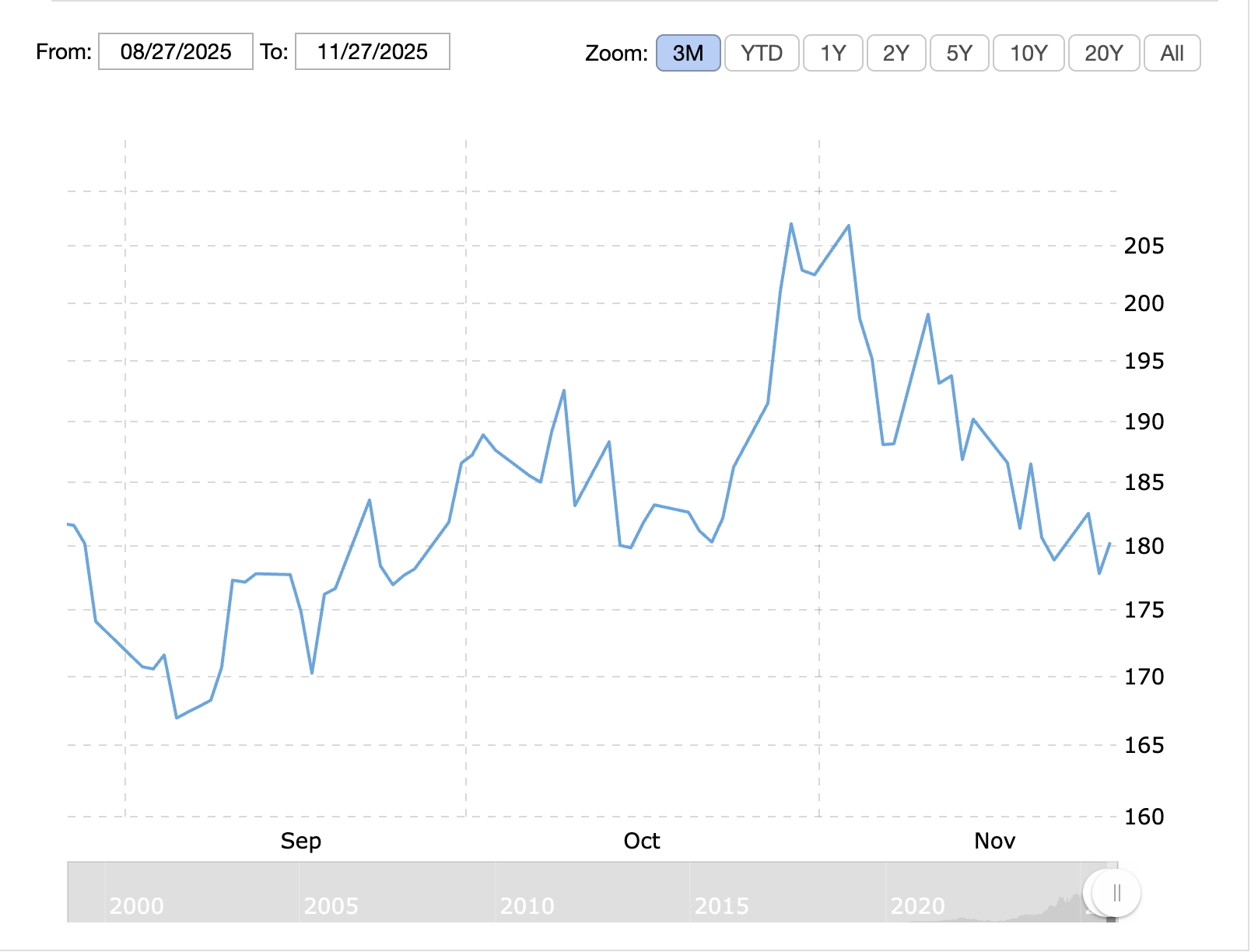Click the From date field 08/27/2025
1251x952 pixels.
tap(176, 51)
